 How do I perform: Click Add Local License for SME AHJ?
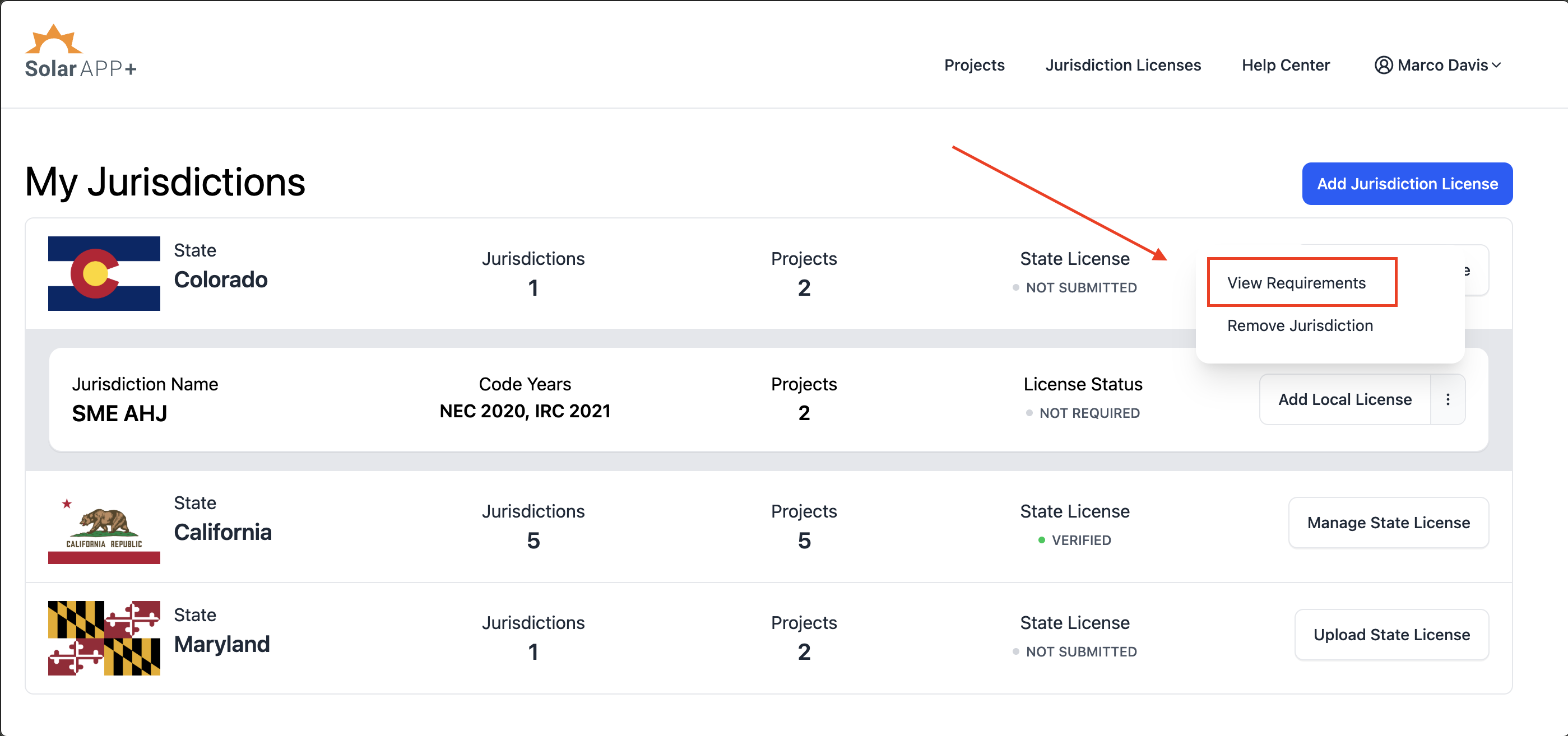[1344, 399]
